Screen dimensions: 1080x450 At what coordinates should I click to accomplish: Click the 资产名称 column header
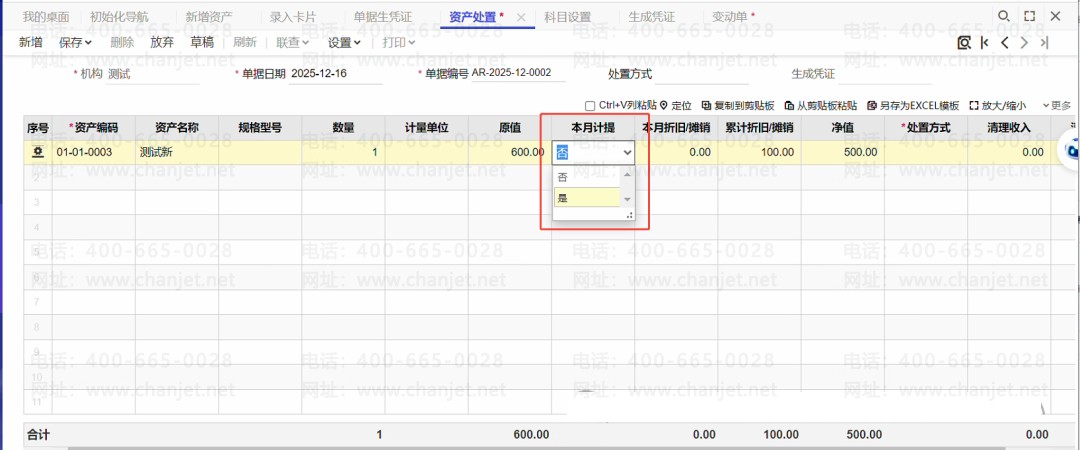pyautogui.click(x=177, y=127)
